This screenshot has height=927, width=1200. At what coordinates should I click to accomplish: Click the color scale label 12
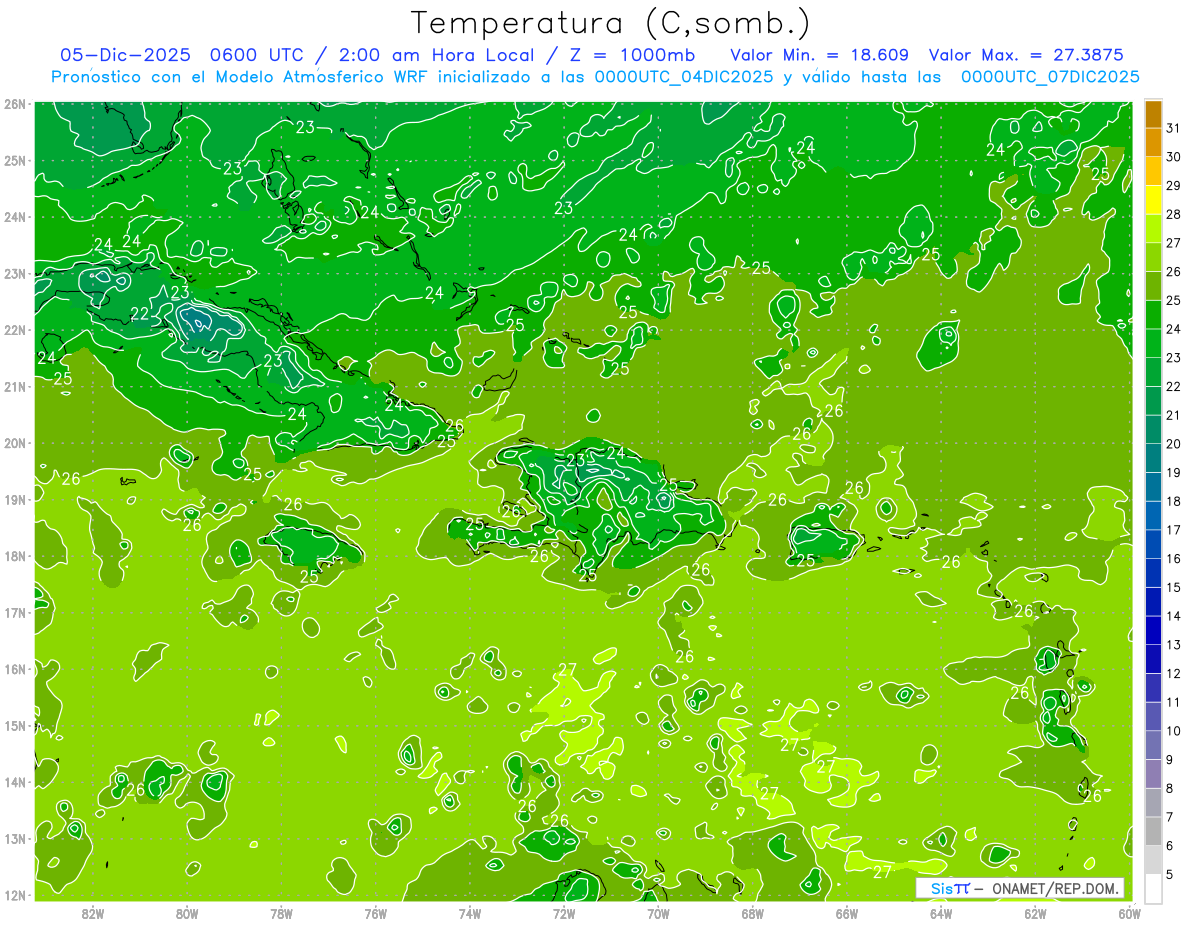[1173, 673]
